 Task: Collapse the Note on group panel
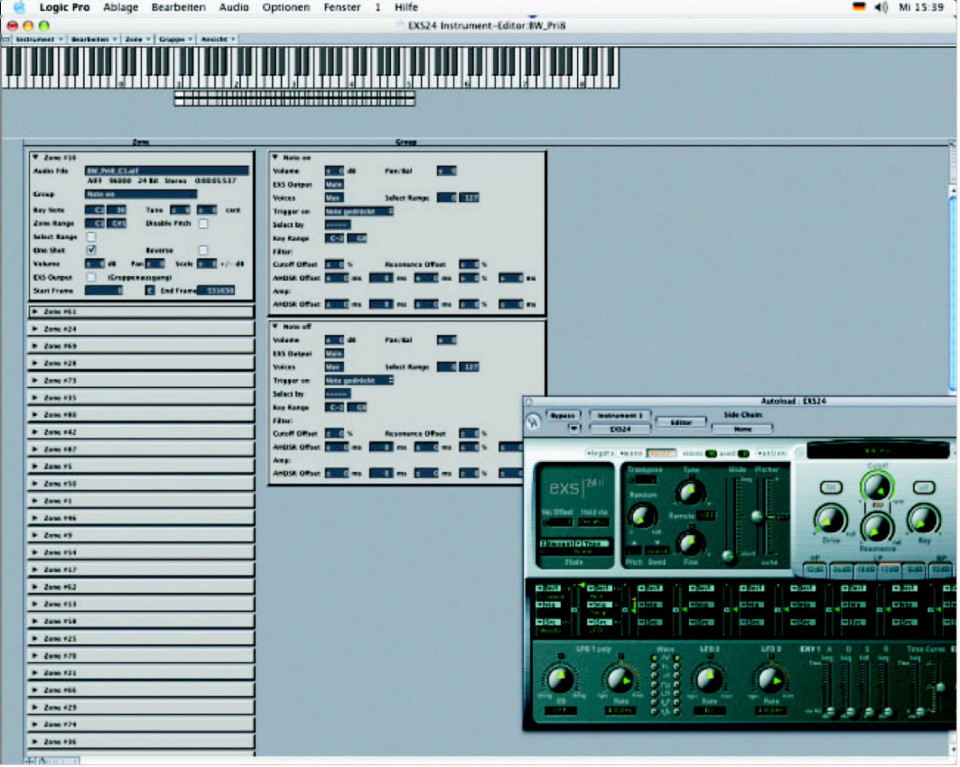click(276, 157)
